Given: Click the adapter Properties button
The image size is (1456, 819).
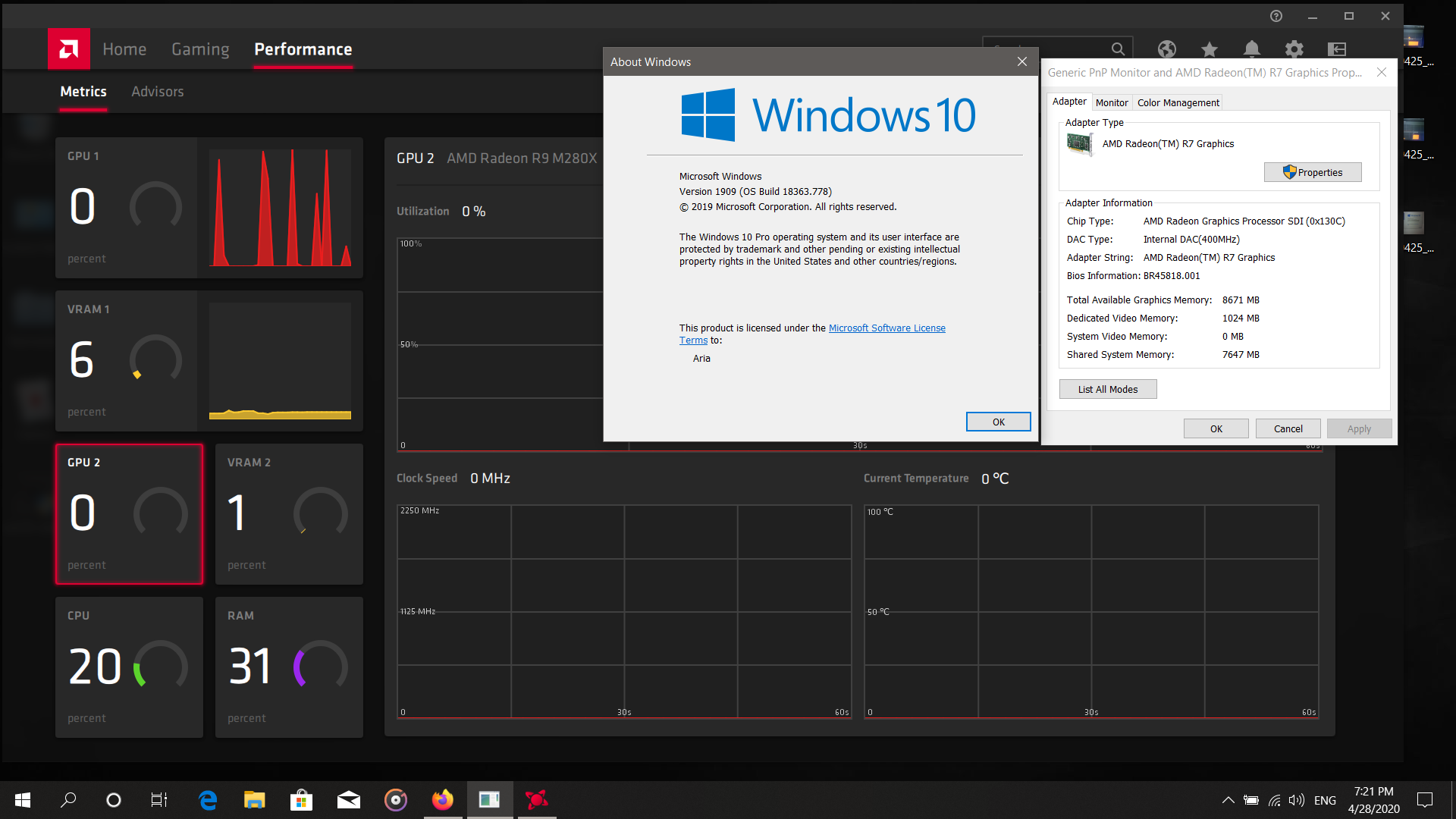Looking at the screenshot, I should click(x=1312, y=172).
